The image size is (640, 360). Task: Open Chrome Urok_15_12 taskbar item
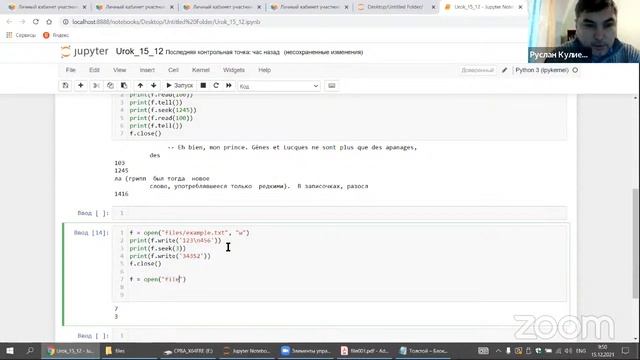(x=70, y=351)
